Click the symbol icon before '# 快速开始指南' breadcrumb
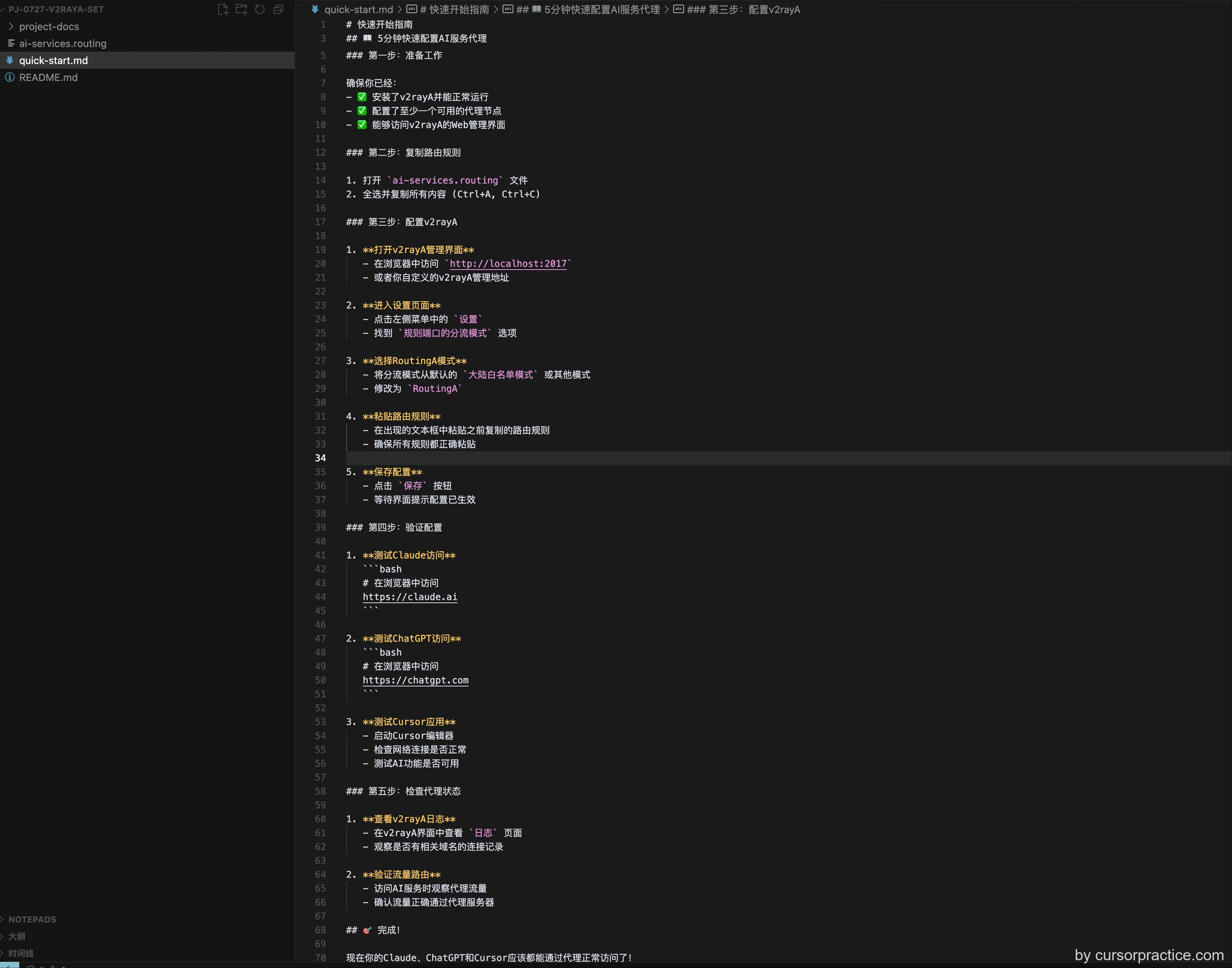Screen dimensions: 1232x968 coord(412,9)
